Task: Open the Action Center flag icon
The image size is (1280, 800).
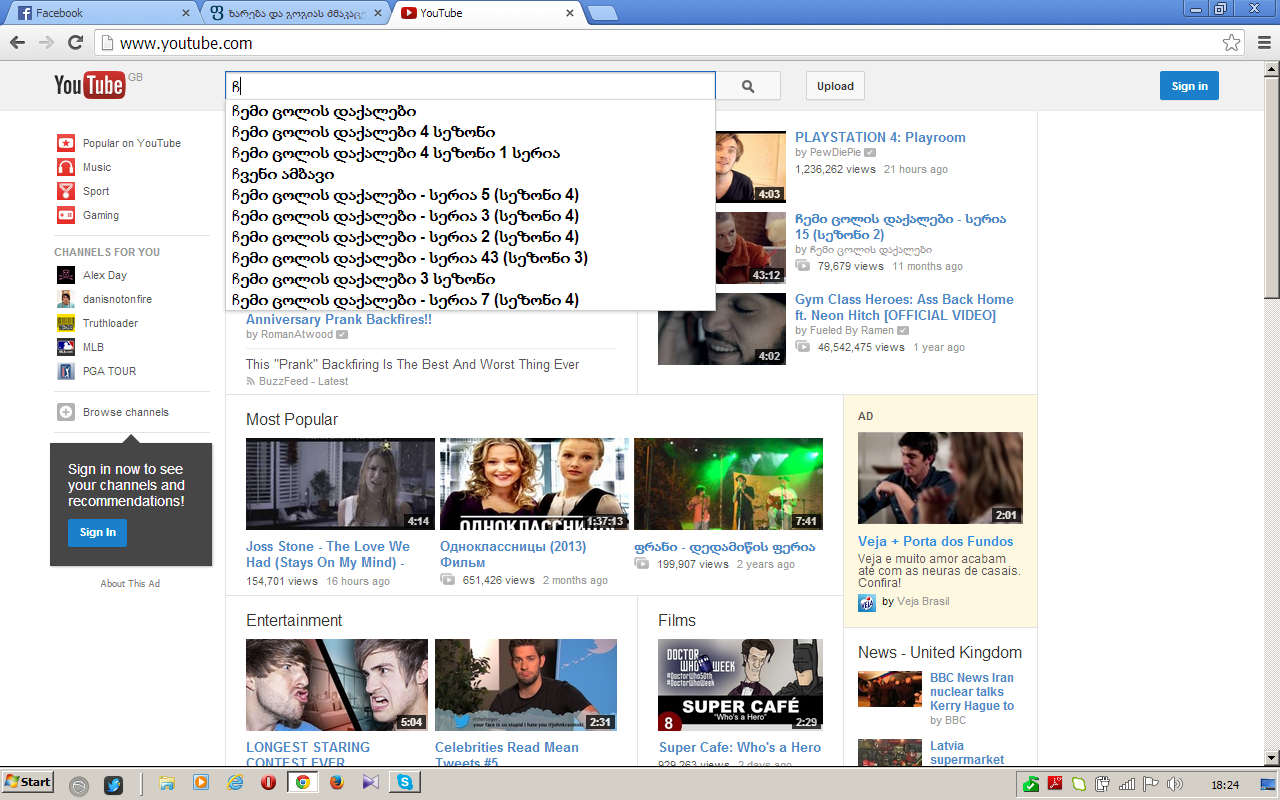Action: tap(1151, 784)
